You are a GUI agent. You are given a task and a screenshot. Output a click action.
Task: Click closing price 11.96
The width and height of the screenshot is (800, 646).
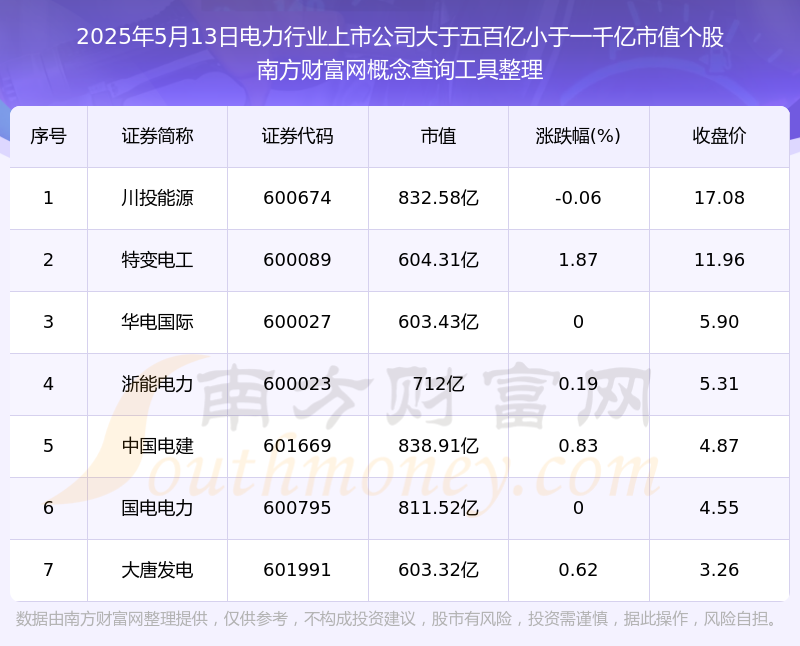click(x=719, y=260)
